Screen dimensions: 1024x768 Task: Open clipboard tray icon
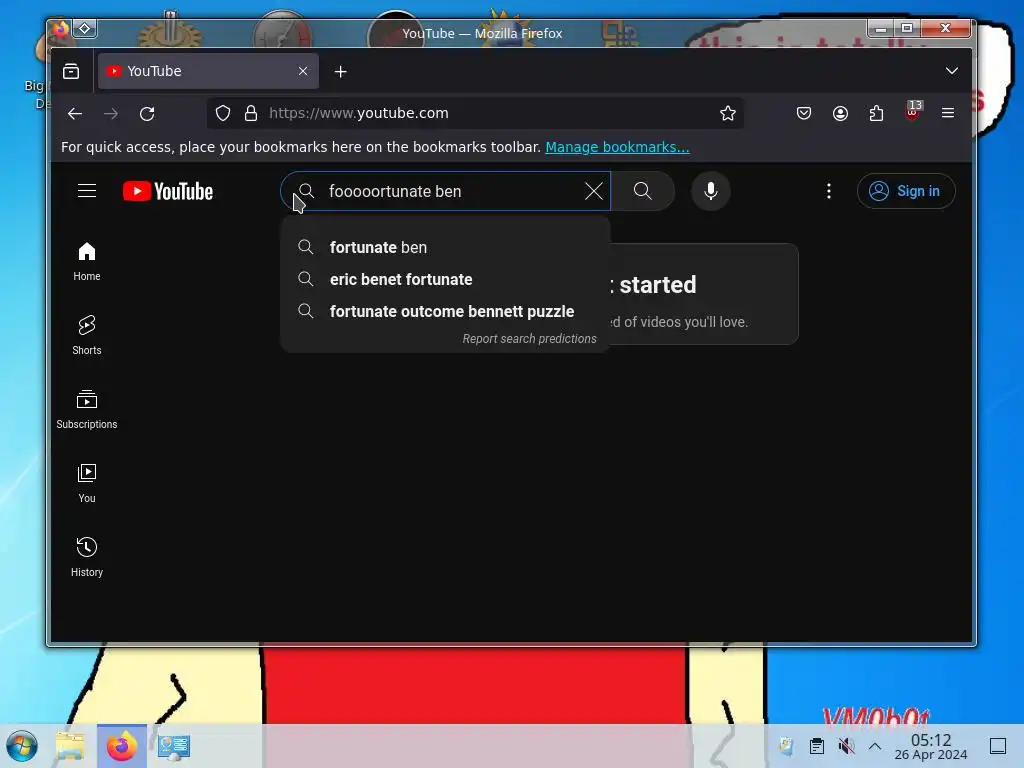tap(816, 746)
